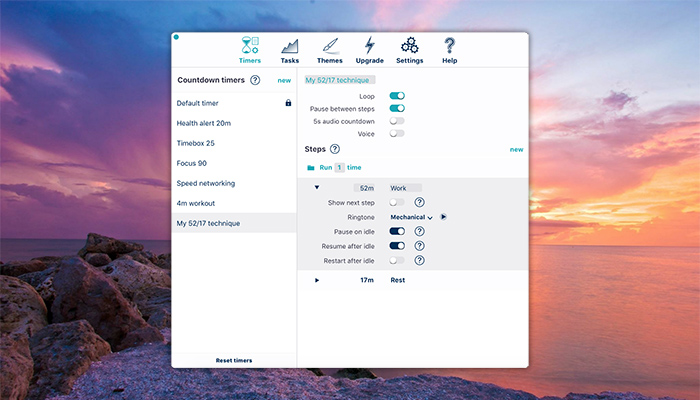Screen dimensions: 700x400
Task: Add a new step
Action: point(516,150)
